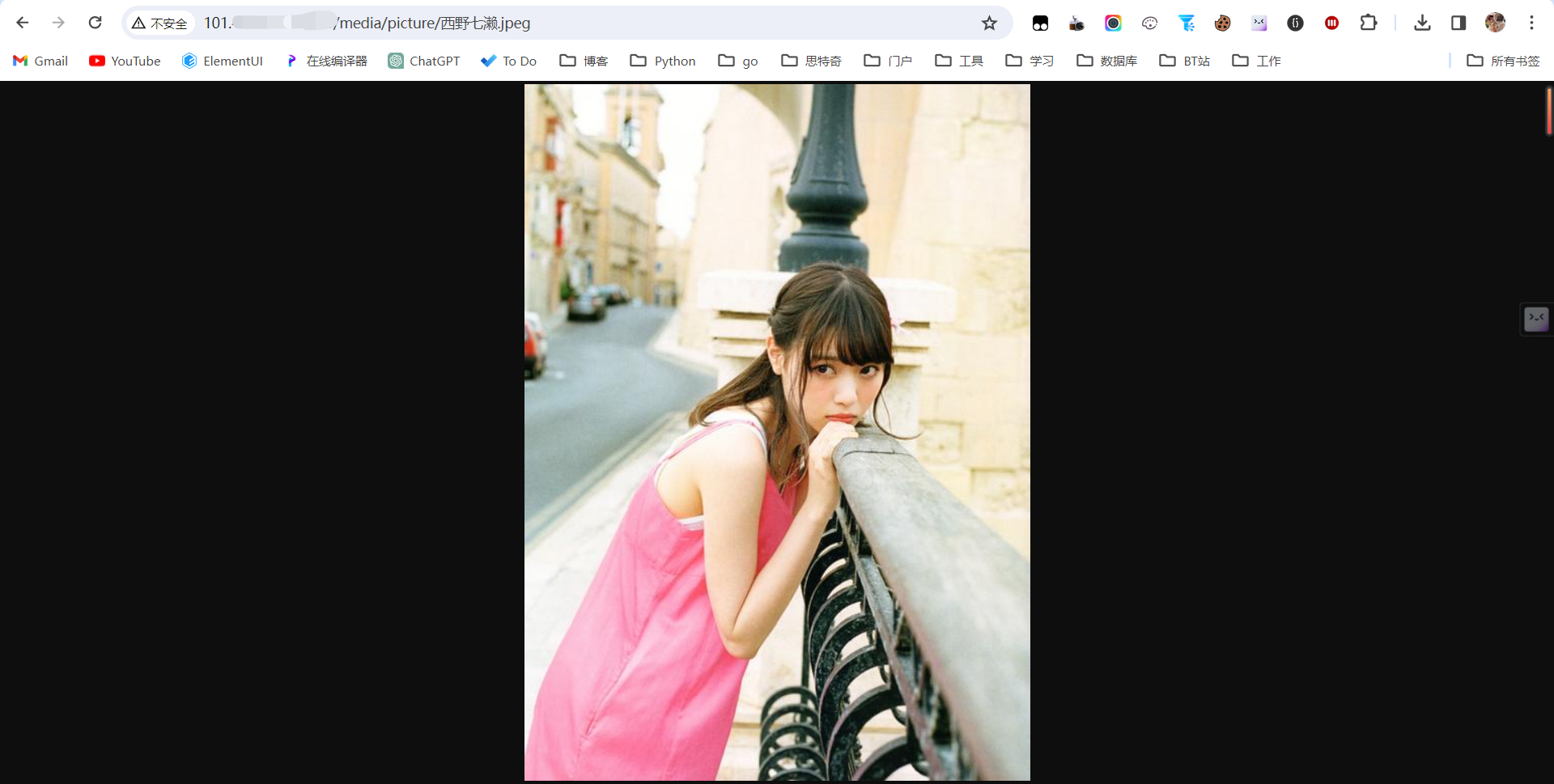Expand the 博客 bookmarks folder
The width and height of the screenshot is (1554, 784).
(x=584, y=61)
